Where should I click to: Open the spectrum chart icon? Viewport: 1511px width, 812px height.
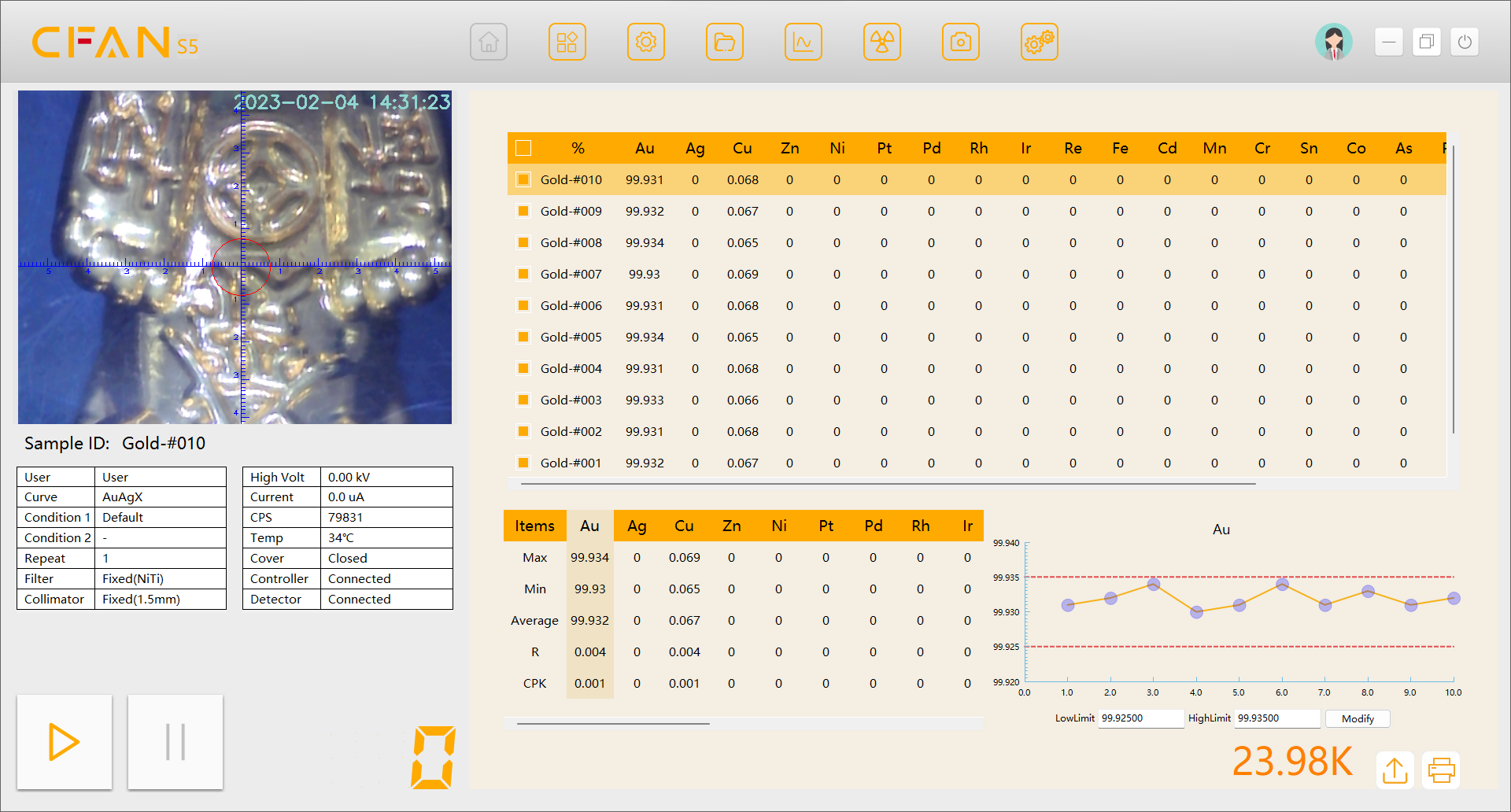point(804,42)
